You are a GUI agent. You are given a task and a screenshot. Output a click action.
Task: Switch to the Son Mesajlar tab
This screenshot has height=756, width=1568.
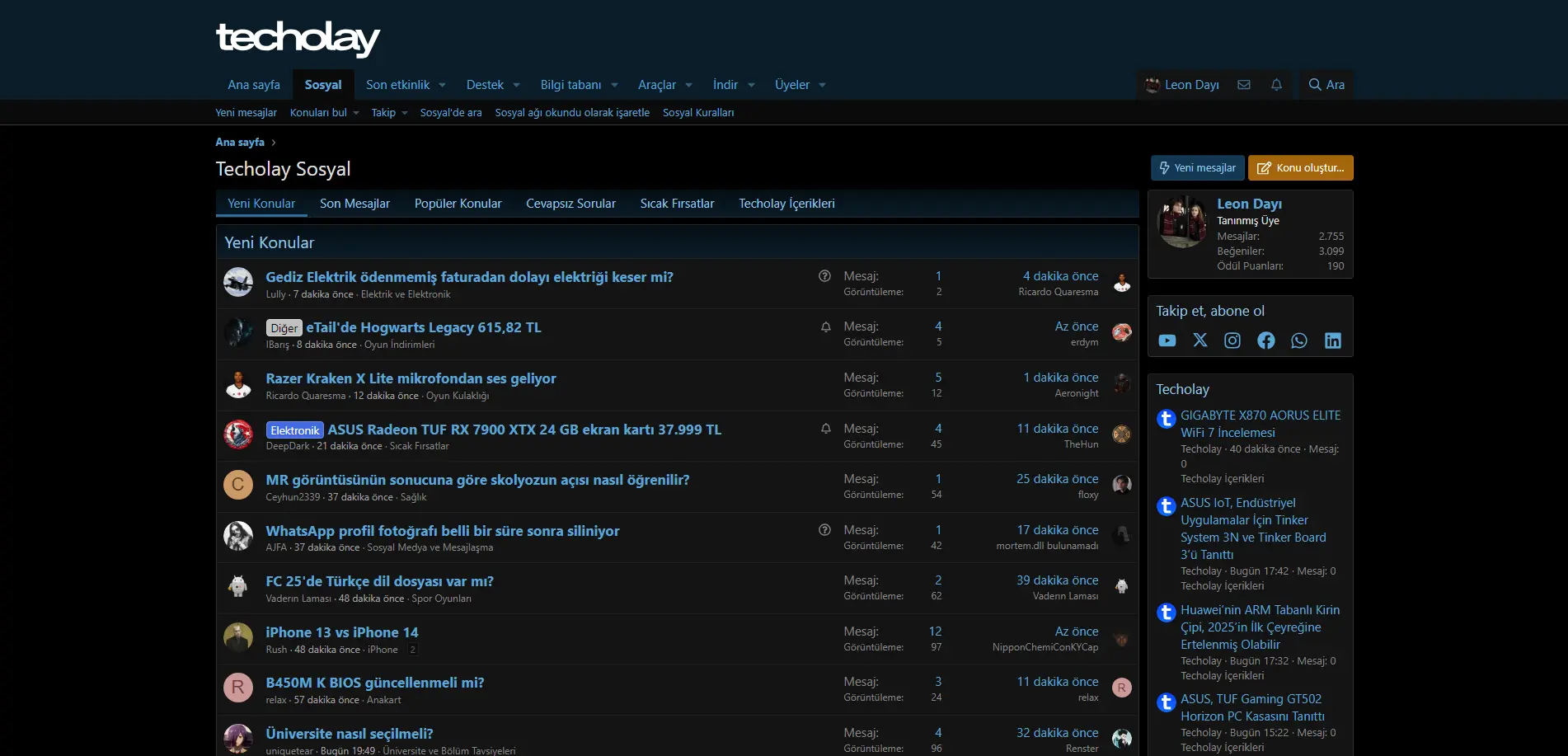click(354, 204)
